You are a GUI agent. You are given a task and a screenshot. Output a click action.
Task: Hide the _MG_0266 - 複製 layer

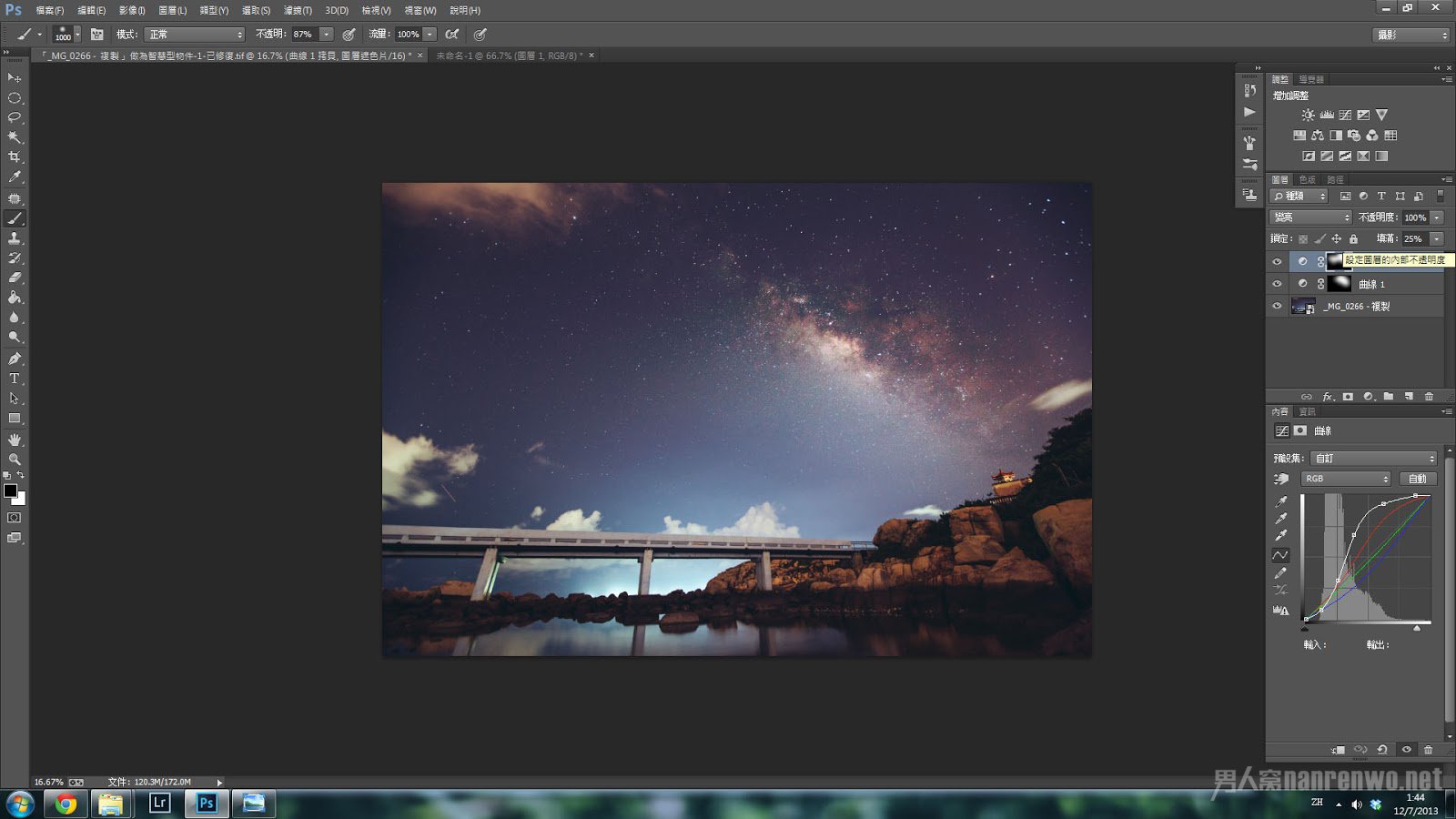1277,307
